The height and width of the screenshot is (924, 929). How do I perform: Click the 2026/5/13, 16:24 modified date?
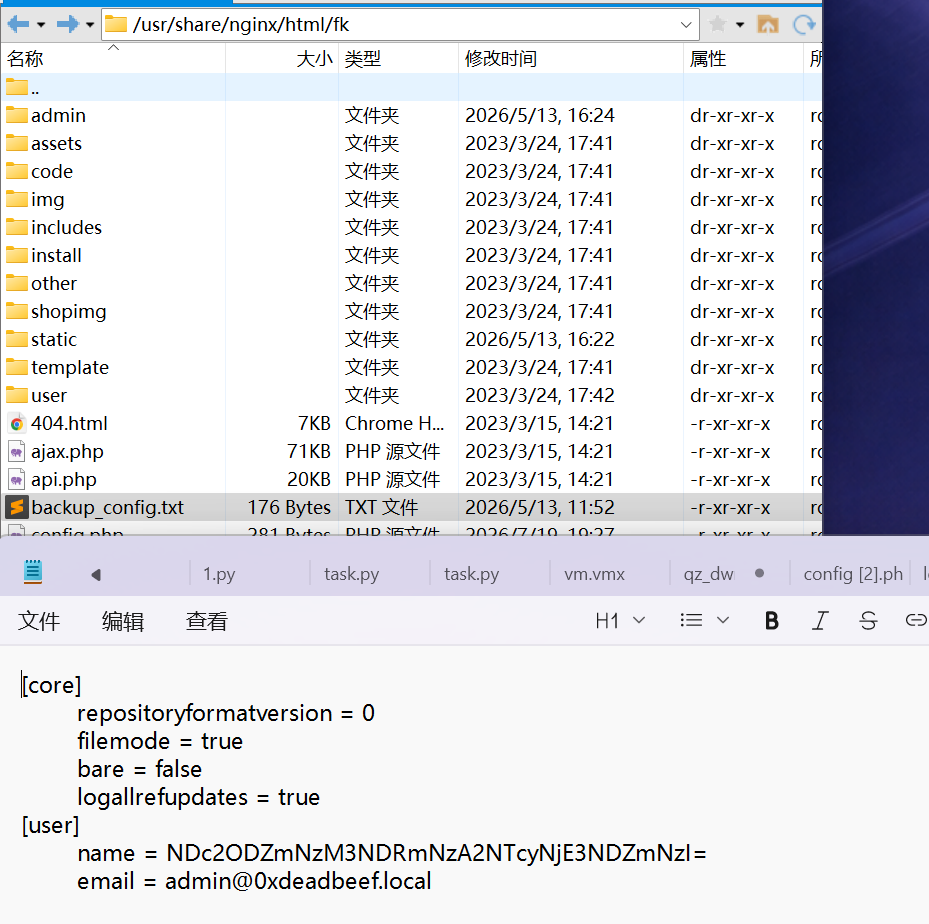point(540,116)
